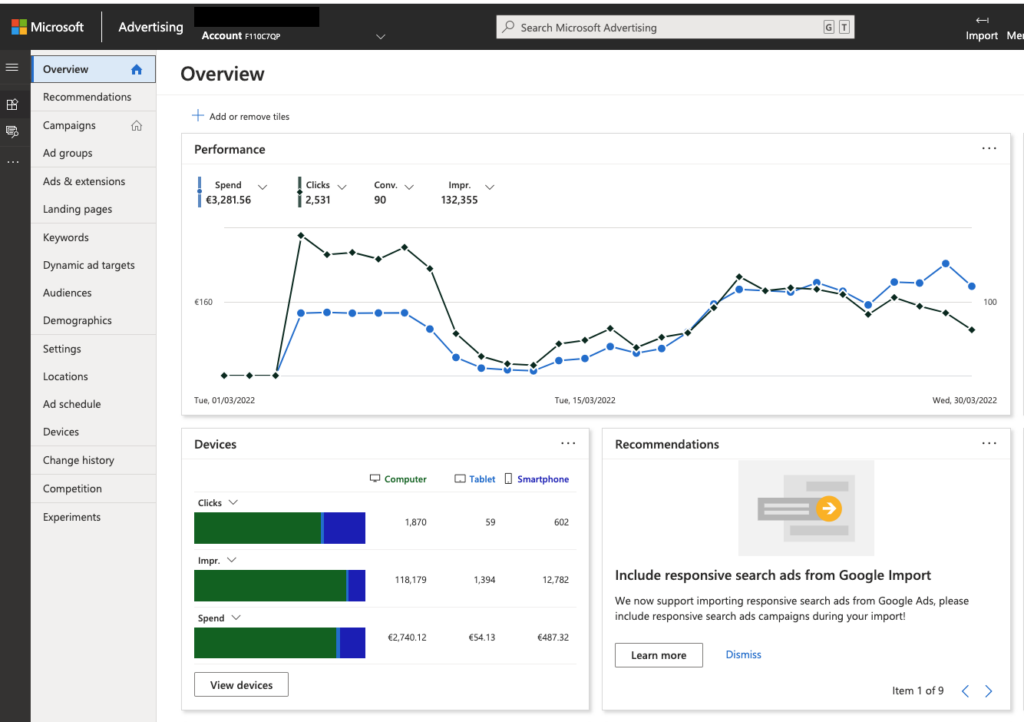Image resolution: width=1024 pixels, height=722 pixels.
Task: Open Impr. dropdown in Devices tile
Action: coord(231,559)
